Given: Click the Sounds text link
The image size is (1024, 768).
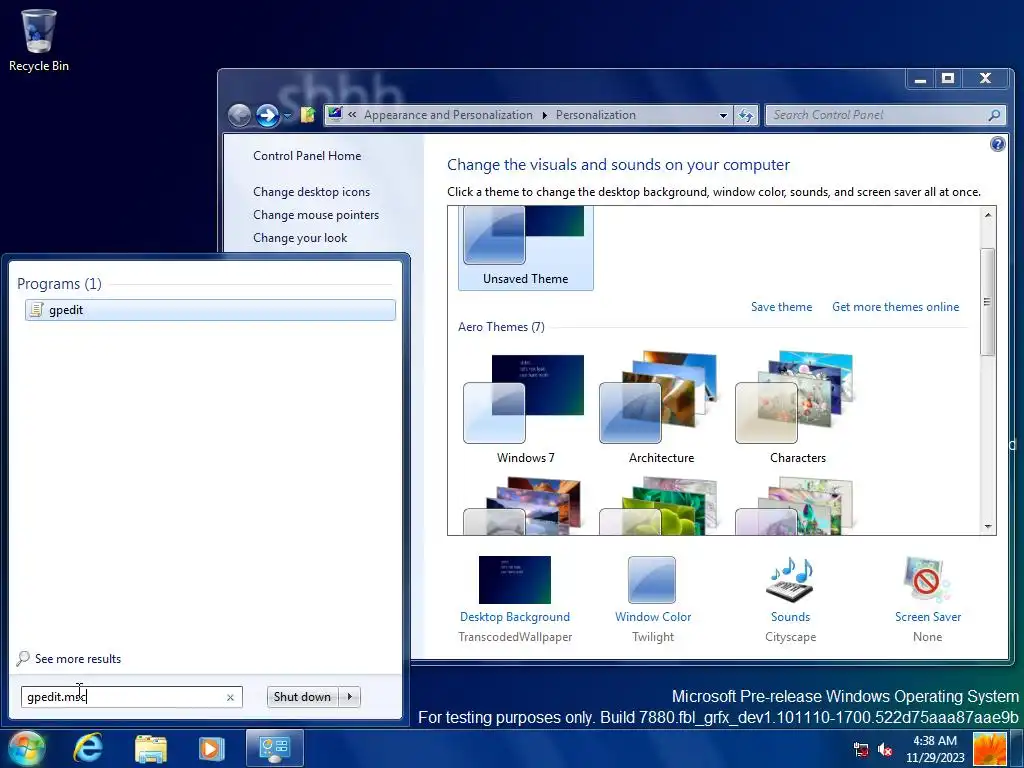Looking at the screenshot, I should 790,616.
